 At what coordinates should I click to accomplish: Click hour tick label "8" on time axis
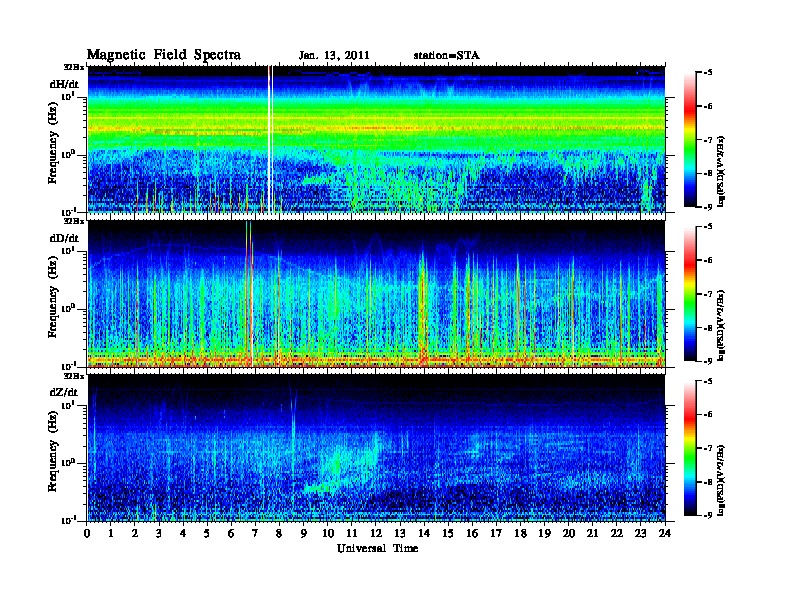pos(279,534)
